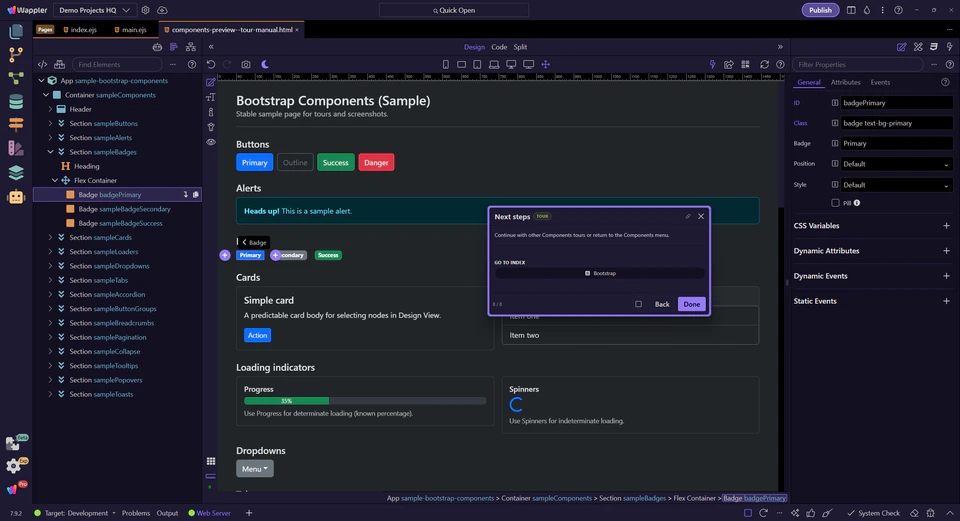This screenshot has width=960, height=521.
Task: Select Badge sampleBadgeSecondary in the tree
Action: click(x=124, y=209)
